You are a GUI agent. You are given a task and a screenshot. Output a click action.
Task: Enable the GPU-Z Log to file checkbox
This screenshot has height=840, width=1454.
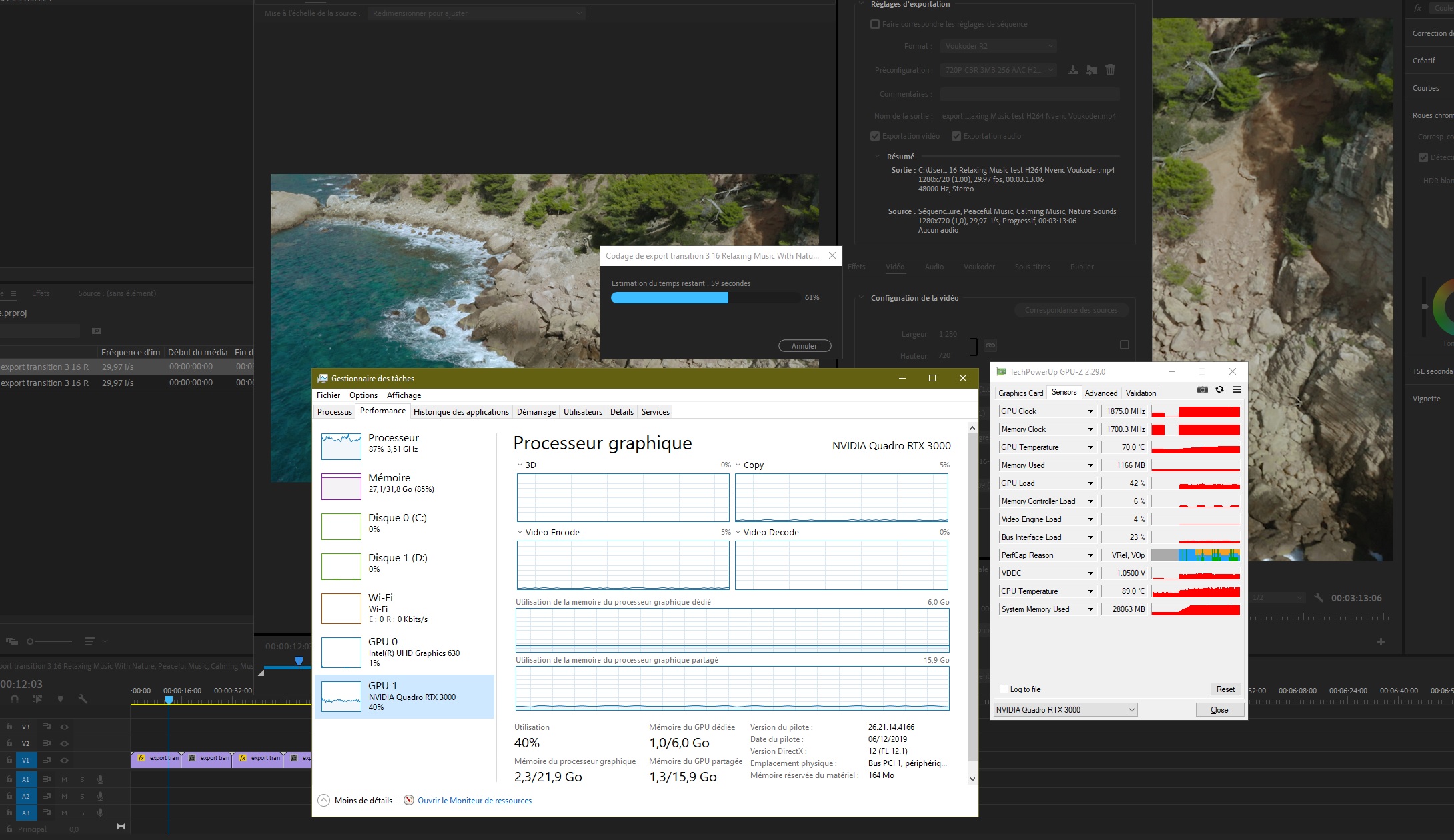point(1004,689)
